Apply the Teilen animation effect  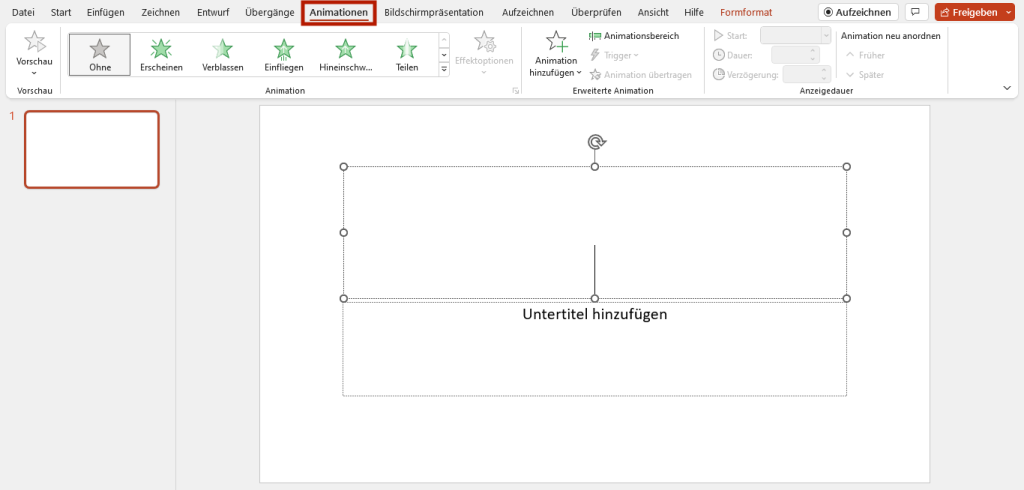[407, 54]
